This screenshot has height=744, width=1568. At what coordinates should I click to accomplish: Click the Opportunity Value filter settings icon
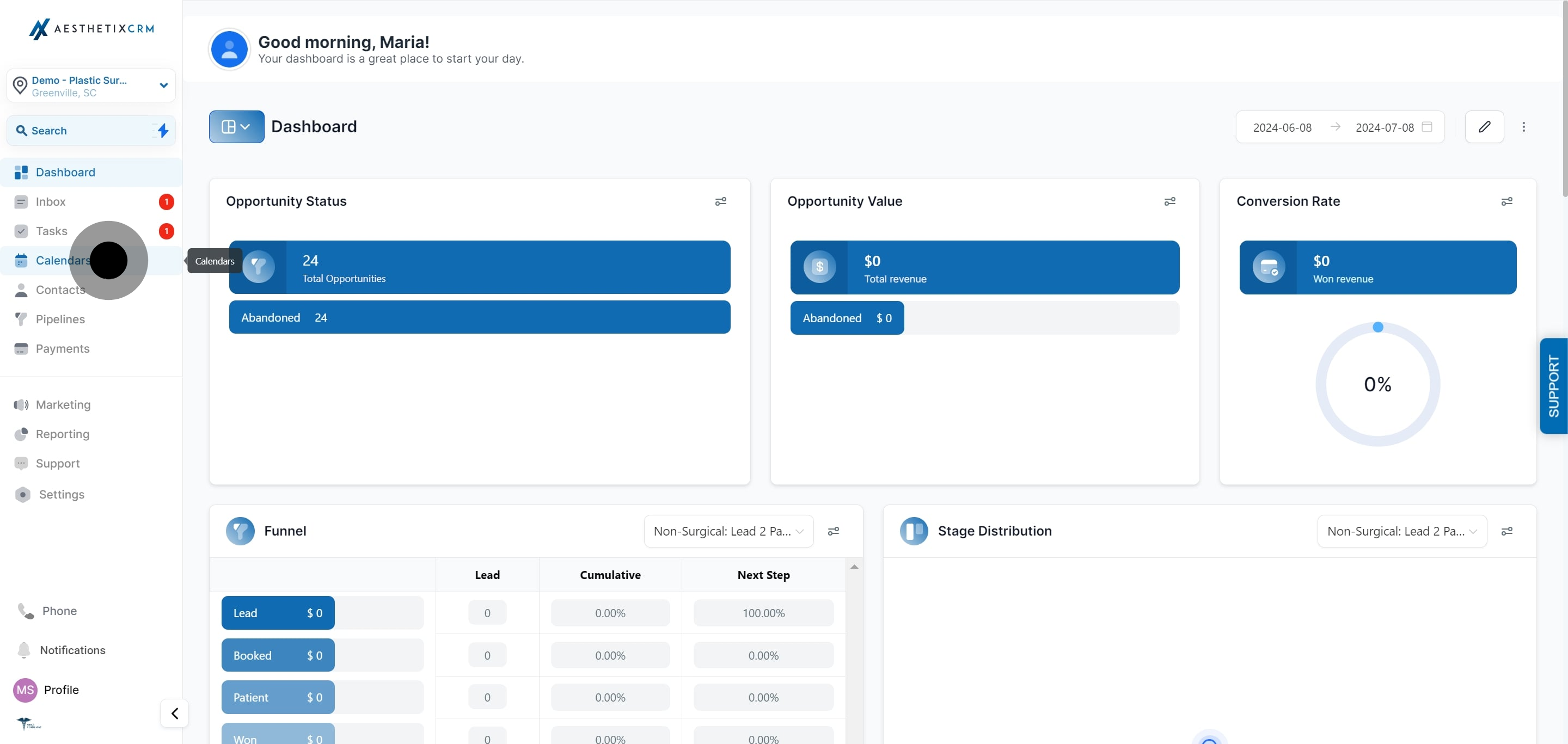(x=1170, y=201)
